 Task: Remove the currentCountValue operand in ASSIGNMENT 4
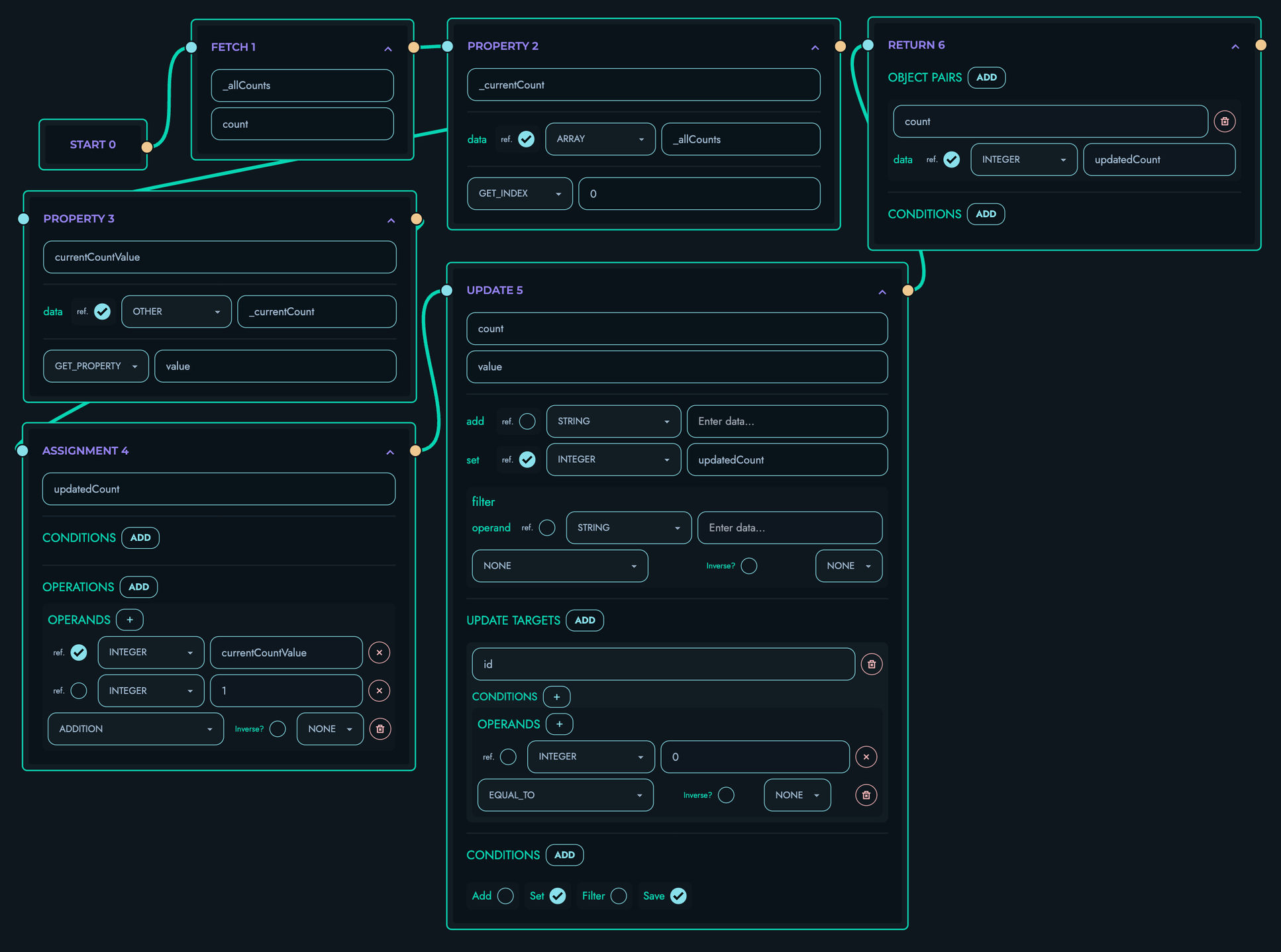click(x=380, y=653)
